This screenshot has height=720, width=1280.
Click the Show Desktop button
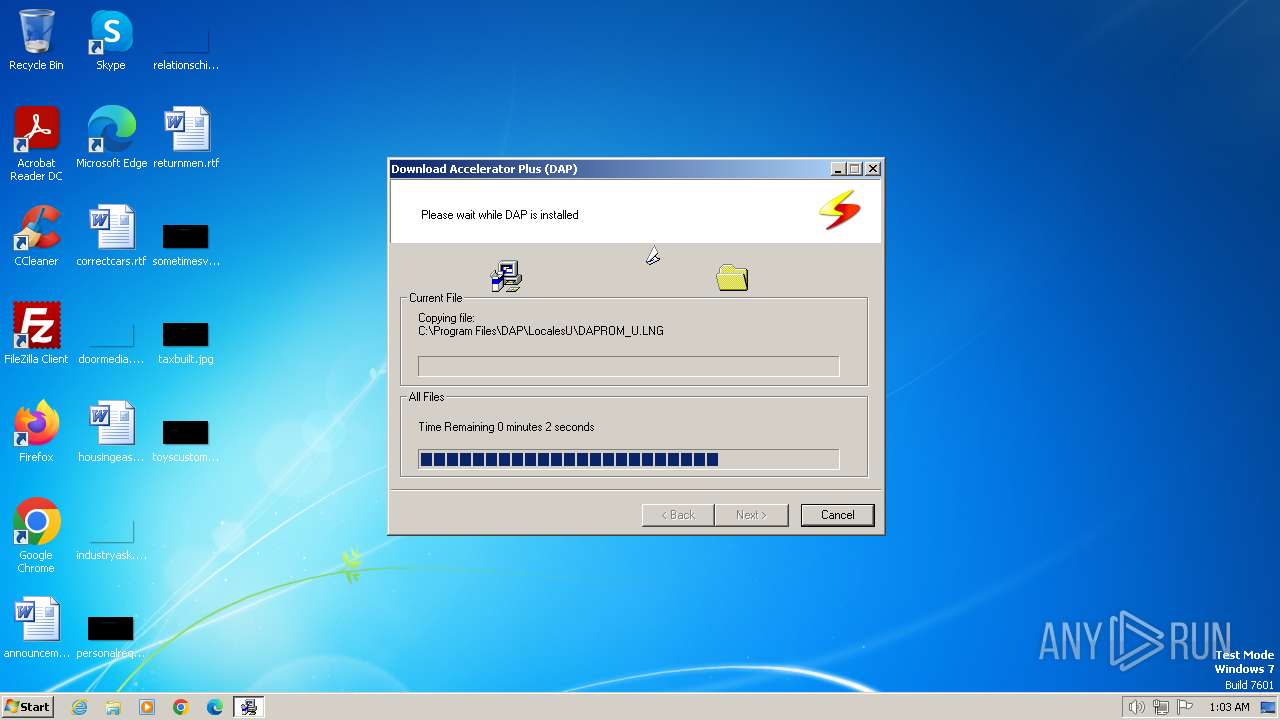click(1268, 707)
